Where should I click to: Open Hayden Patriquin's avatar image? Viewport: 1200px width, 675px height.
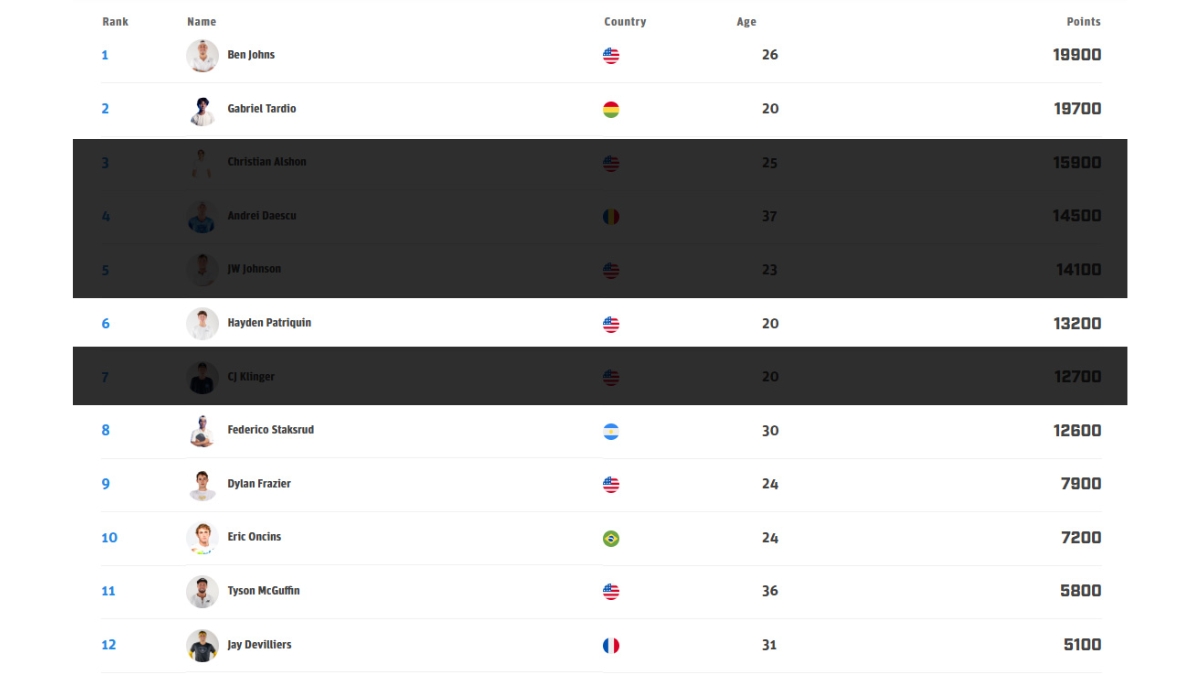pyautogui.click(x=202, y=324)
